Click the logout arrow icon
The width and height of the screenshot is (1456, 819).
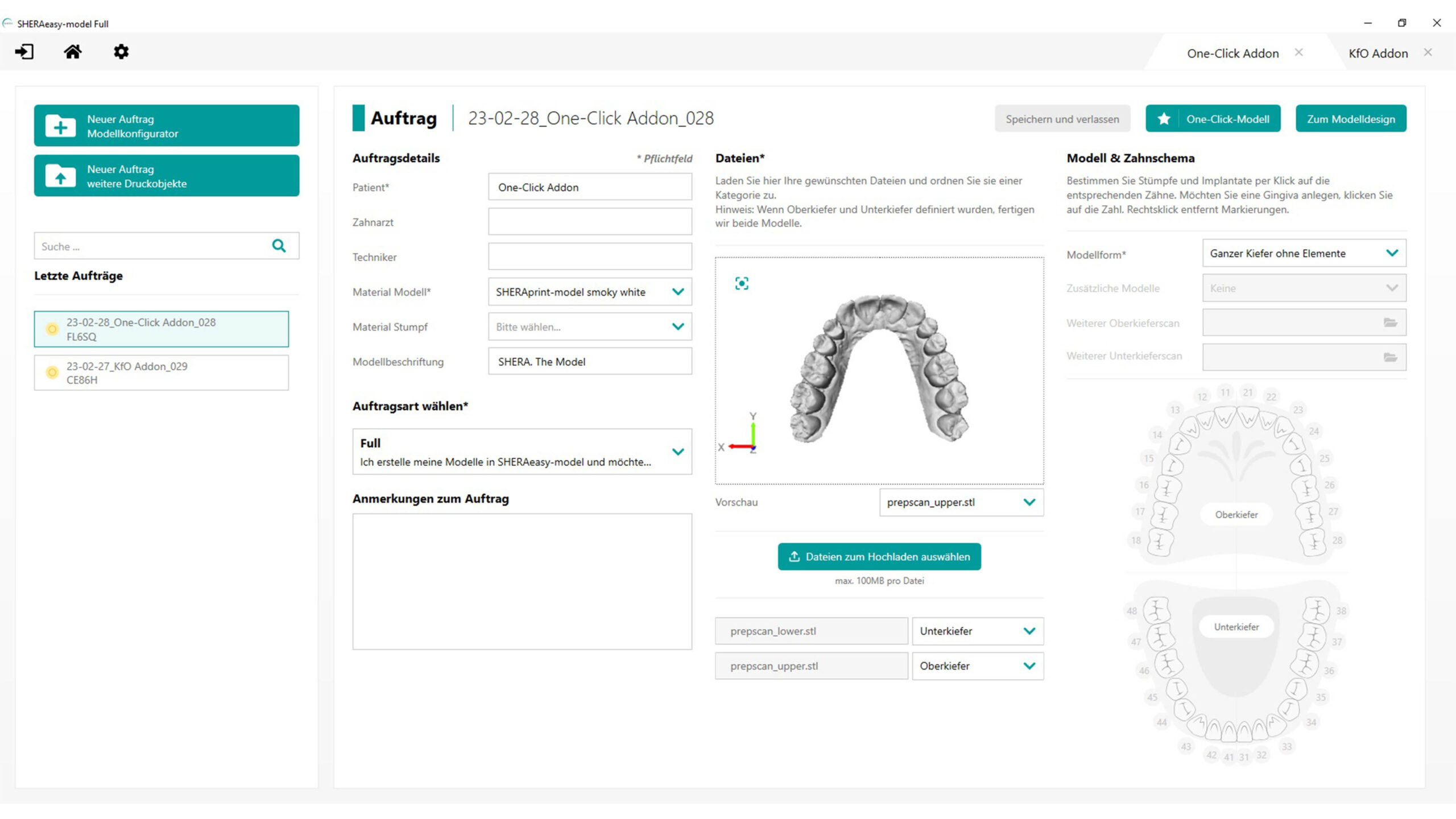24,52
